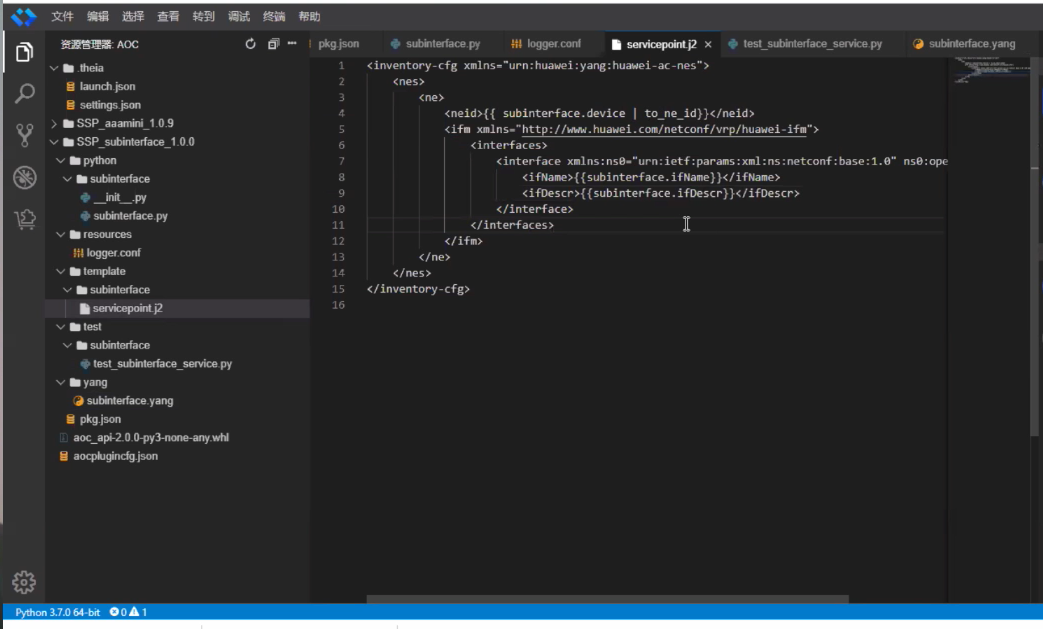
Task: Click the editor horizontal scrollbar
Action: (x=607, y=599)
